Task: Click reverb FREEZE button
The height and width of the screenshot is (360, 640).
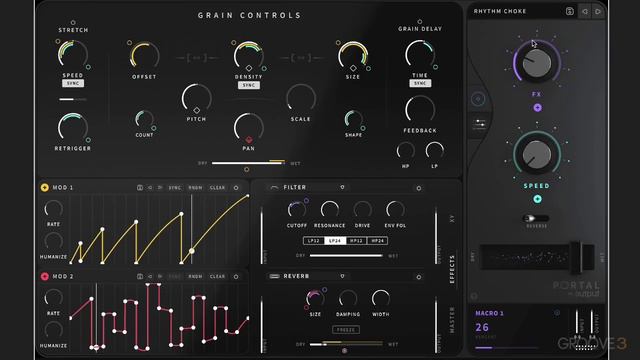Action: 346,329
